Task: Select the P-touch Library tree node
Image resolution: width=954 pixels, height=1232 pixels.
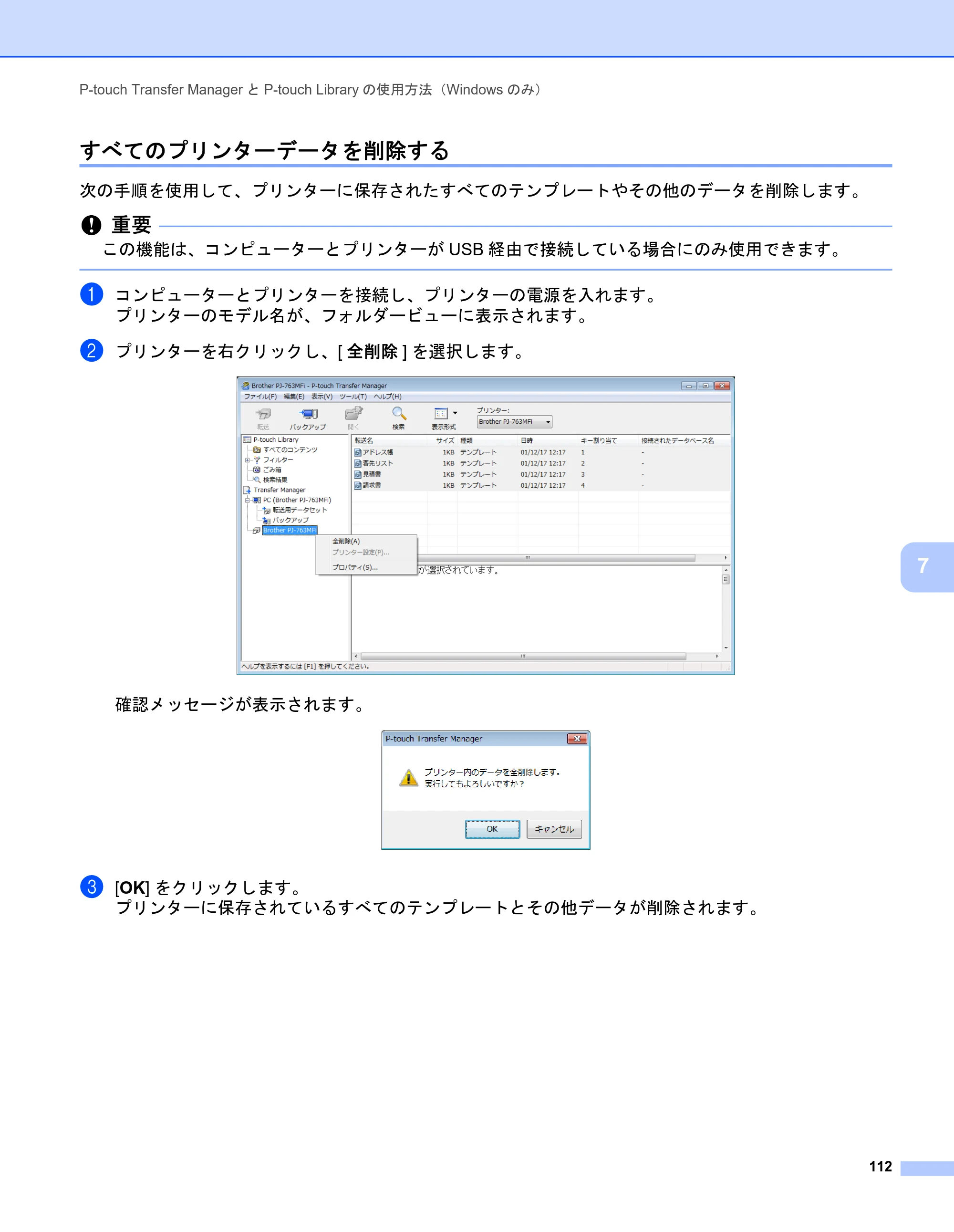Action: [x=276, y=439]
